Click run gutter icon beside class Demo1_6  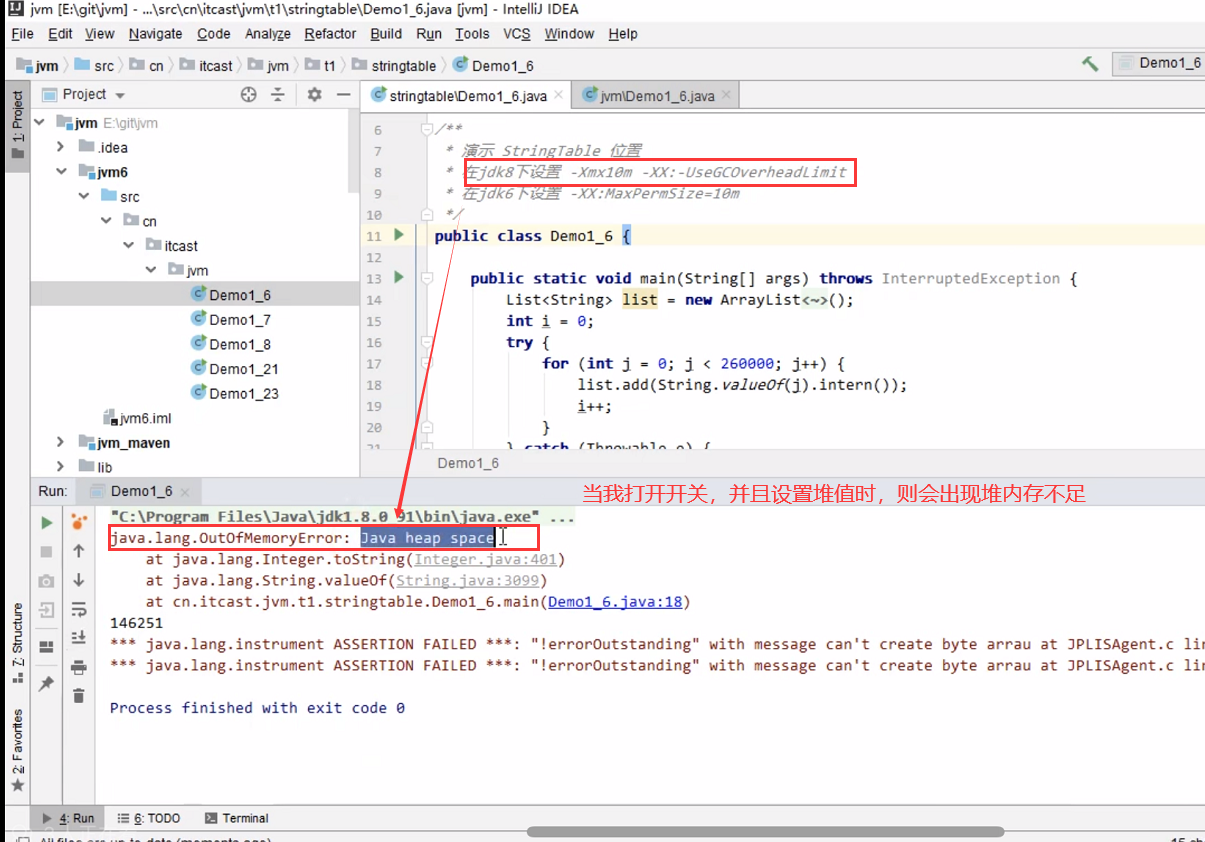click(x=399, y=235)
